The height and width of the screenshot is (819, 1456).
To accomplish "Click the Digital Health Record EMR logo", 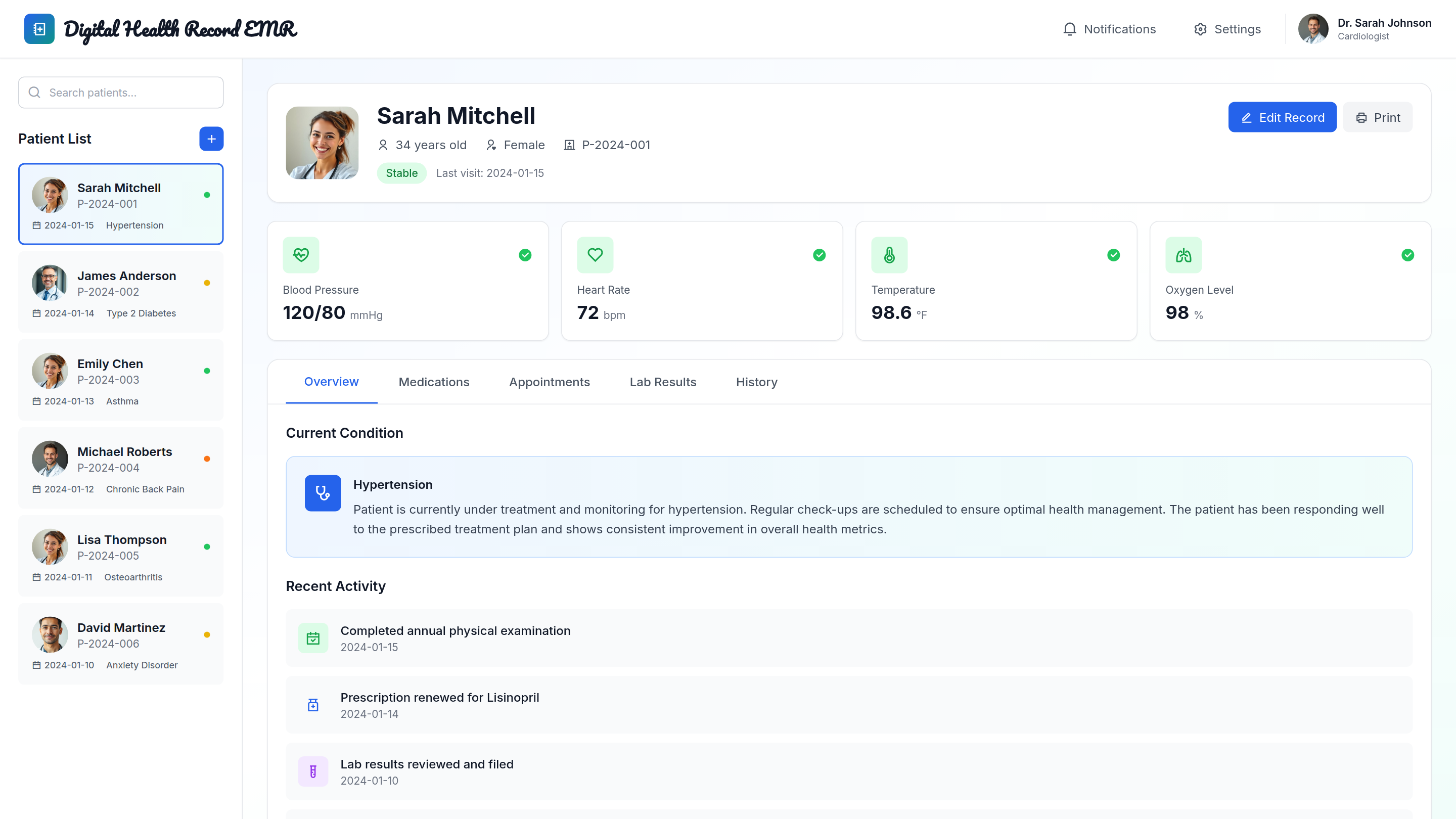I will [161, 29].
